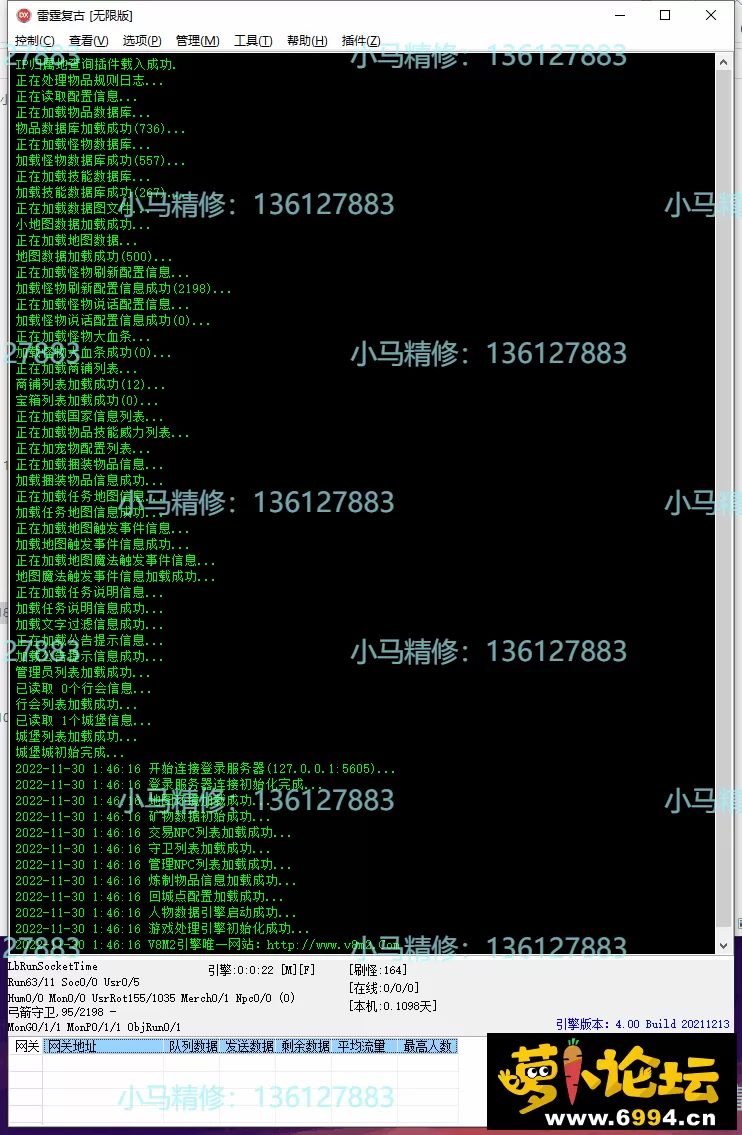Click the 平均流量 column header
The image size is (742, 1135).
pyautogui.click(x=361, y=1046)
